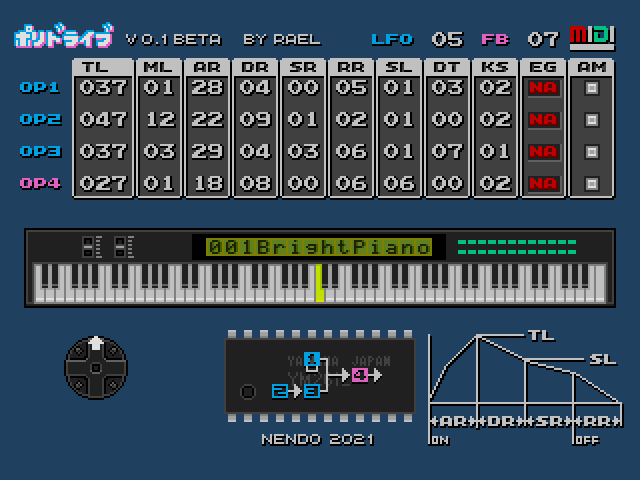The image size is (640, 480).
Task: Click the FB feedback value 07
Action: click(543, 39)
